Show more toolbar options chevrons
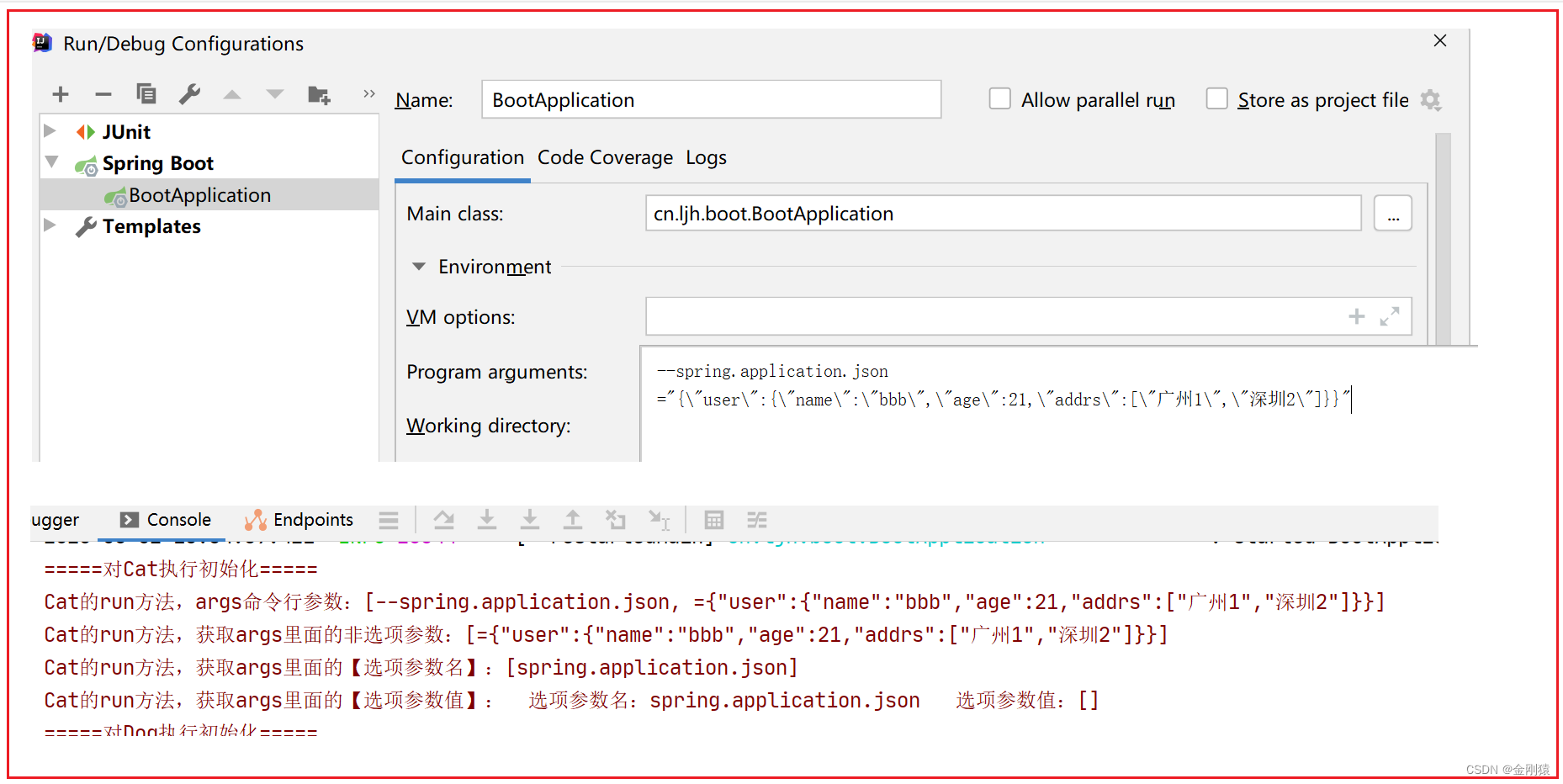The image size is (1563, 784). point(369,93)
